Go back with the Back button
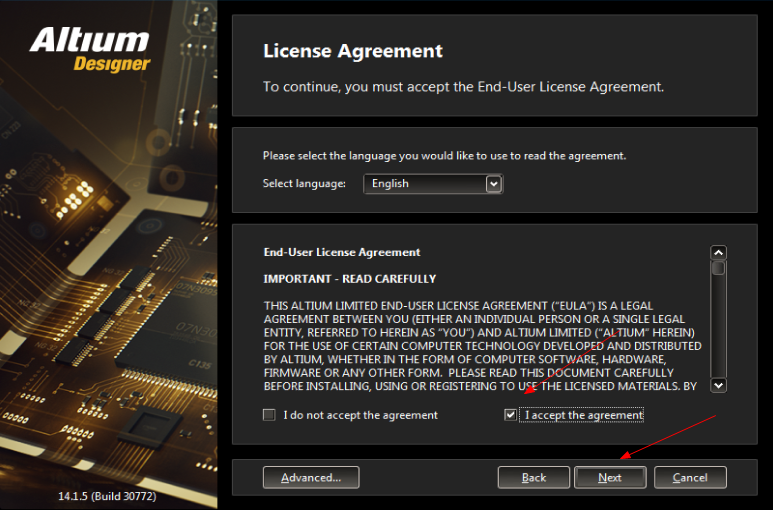The height and width of the screenshot is (510, 773). coord(534,477)
